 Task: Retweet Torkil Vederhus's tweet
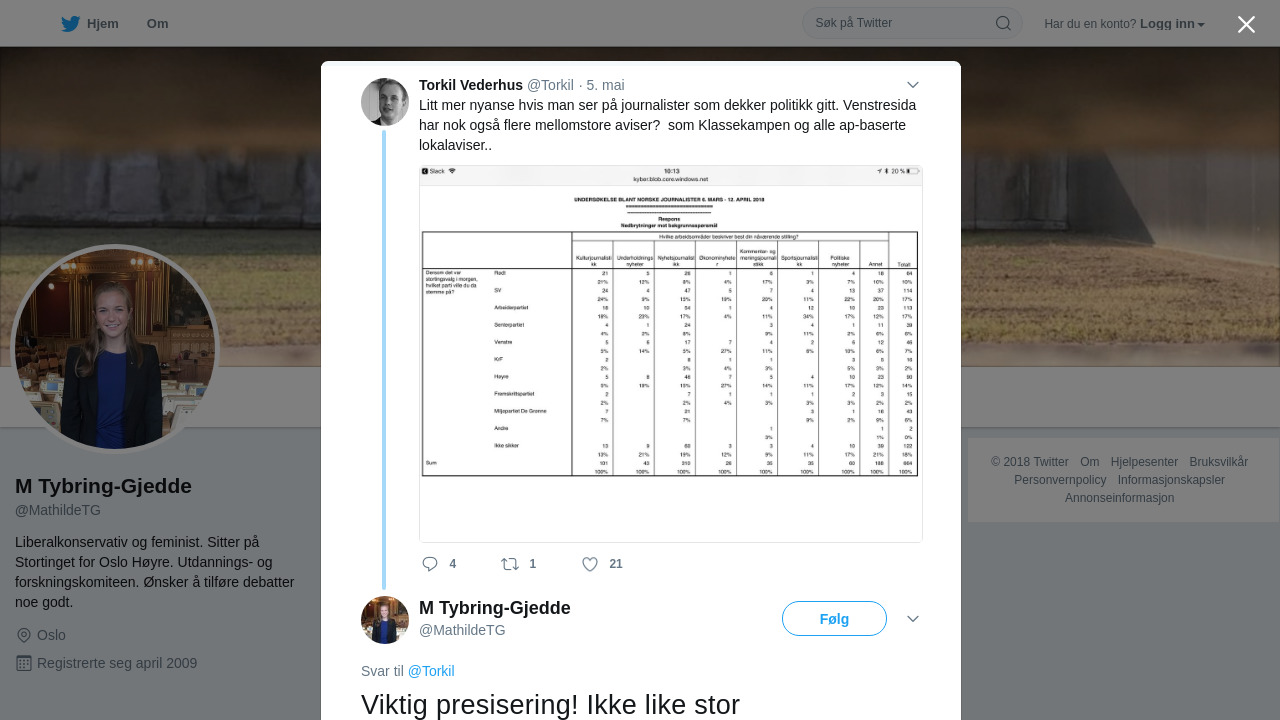click(x=510, y=564)
